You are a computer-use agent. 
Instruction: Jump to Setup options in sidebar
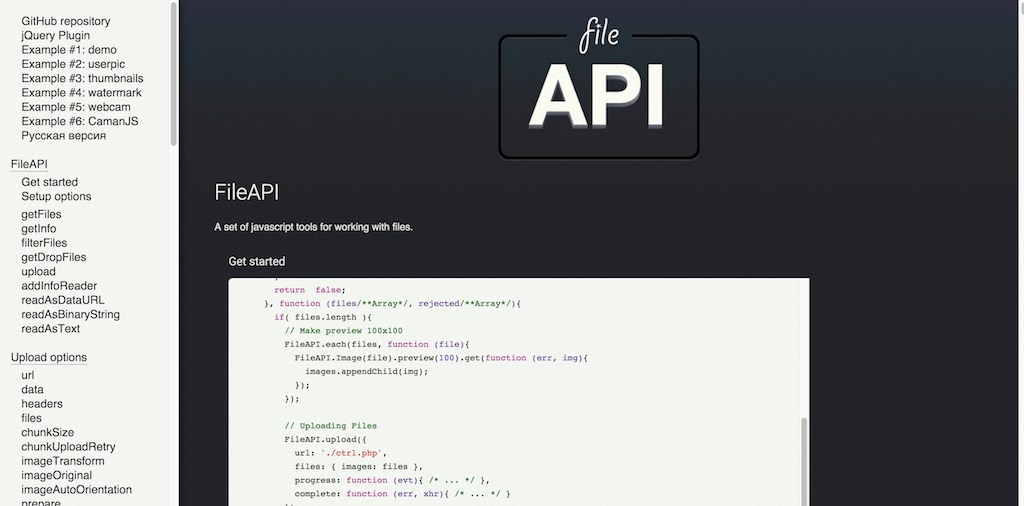56,197
